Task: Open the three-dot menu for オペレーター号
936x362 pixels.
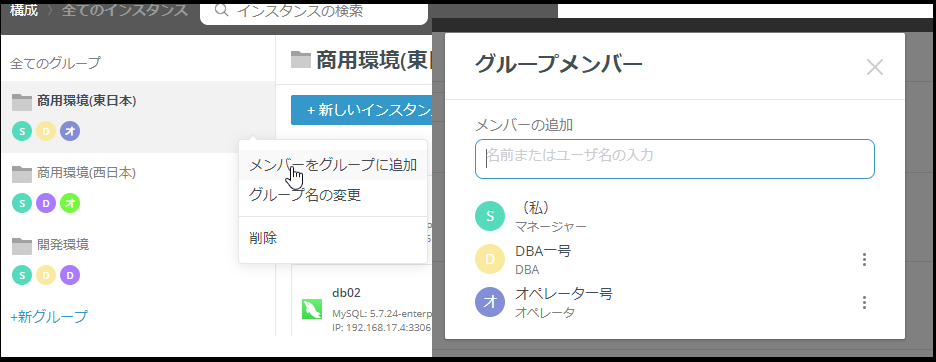Action: [864, 302]
